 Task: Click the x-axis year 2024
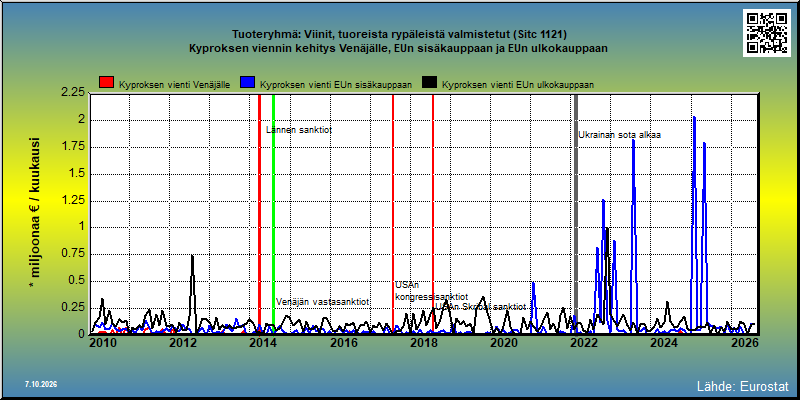(x=664, y=343)
